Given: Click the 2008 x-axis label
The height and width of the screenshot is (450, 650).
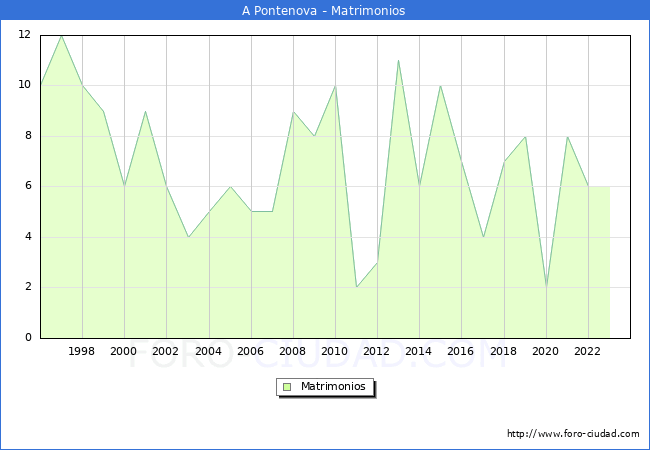Looking at the screenshot, I should (x=292, y=352).
